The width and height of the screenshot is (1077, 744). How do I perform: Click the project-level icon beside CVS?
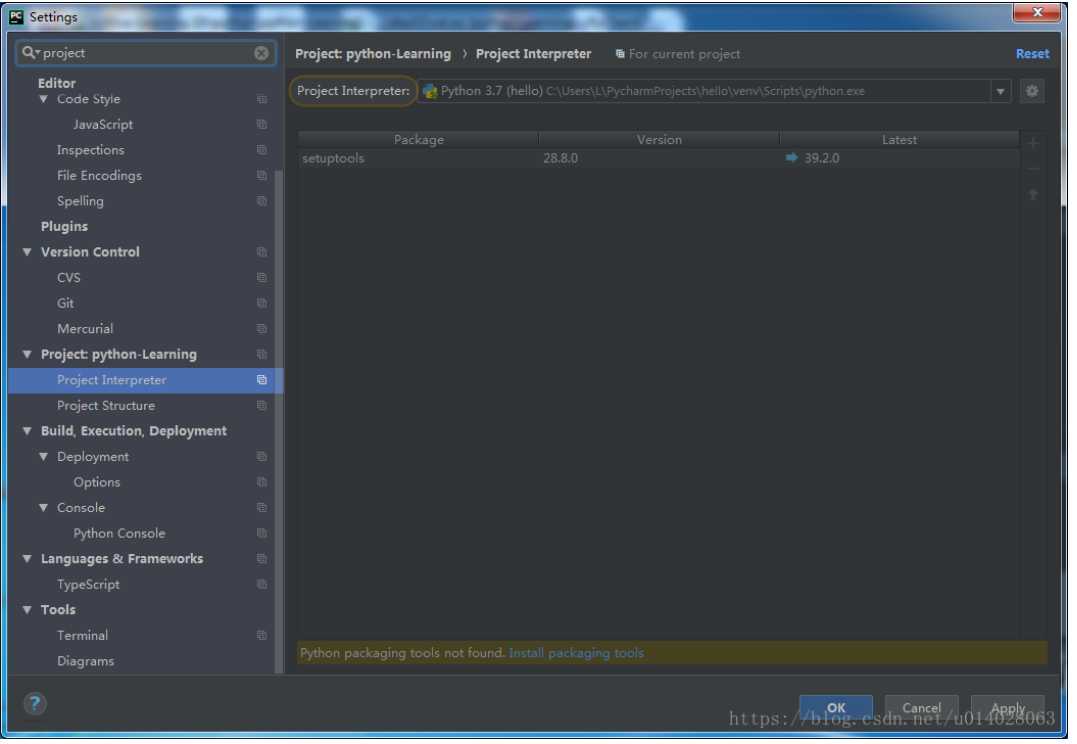pos(262,278)
